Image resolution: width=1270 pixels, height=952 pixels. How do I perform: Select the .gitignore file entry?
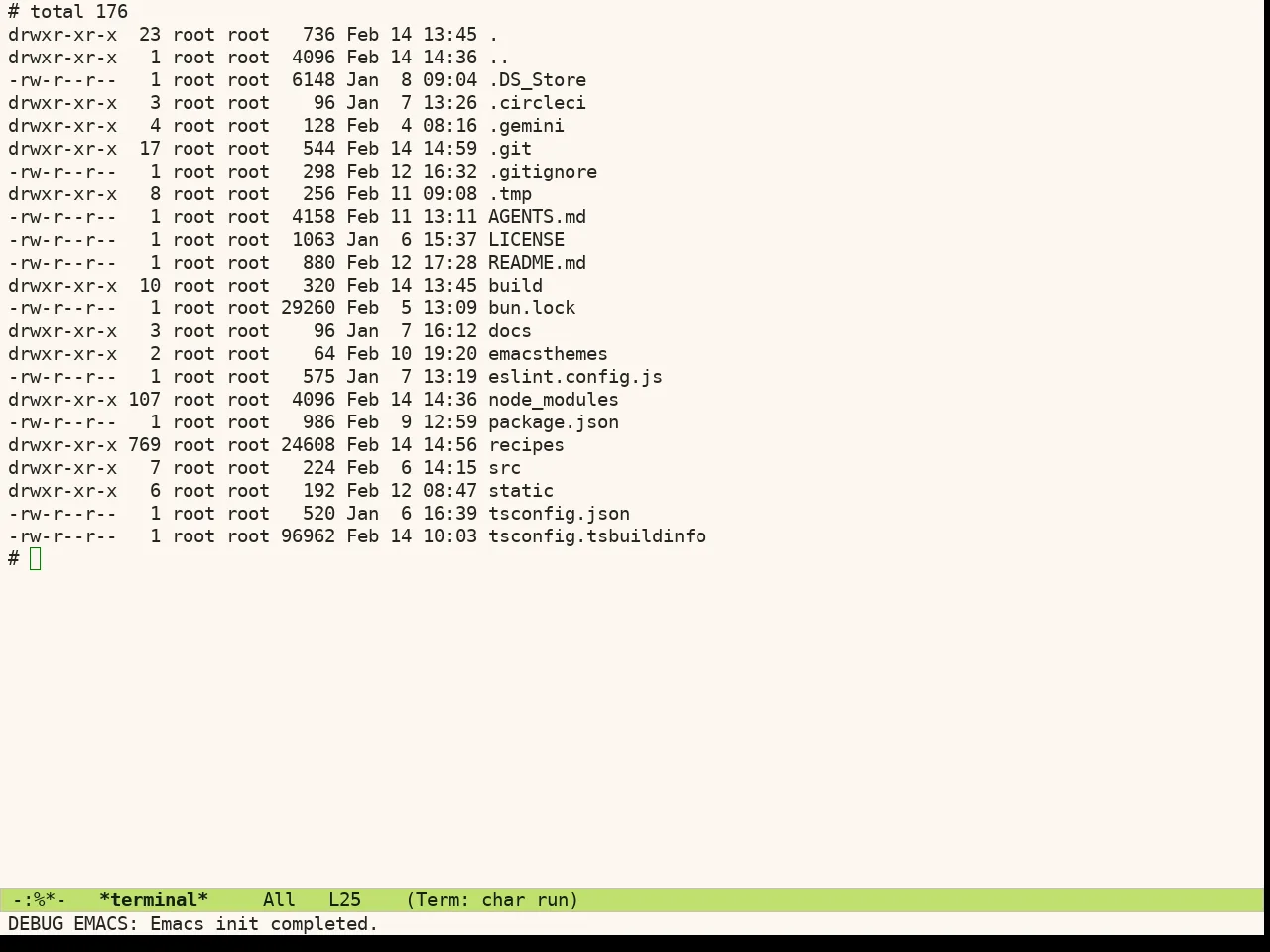tap(543, 172)
